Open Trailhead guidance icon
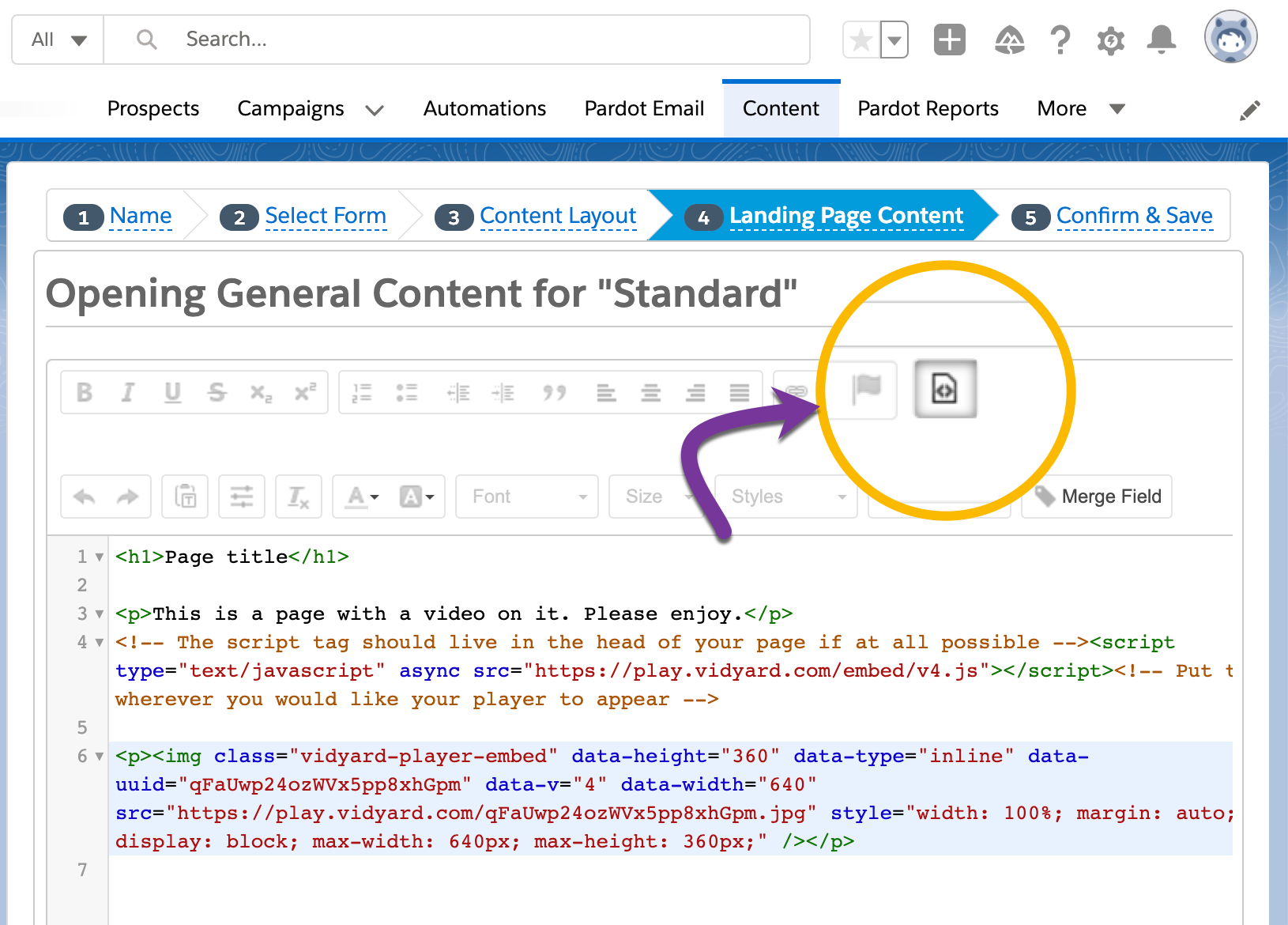Image resolution: width=1288 pixels, height=925 pixels. click(1009, 40)
